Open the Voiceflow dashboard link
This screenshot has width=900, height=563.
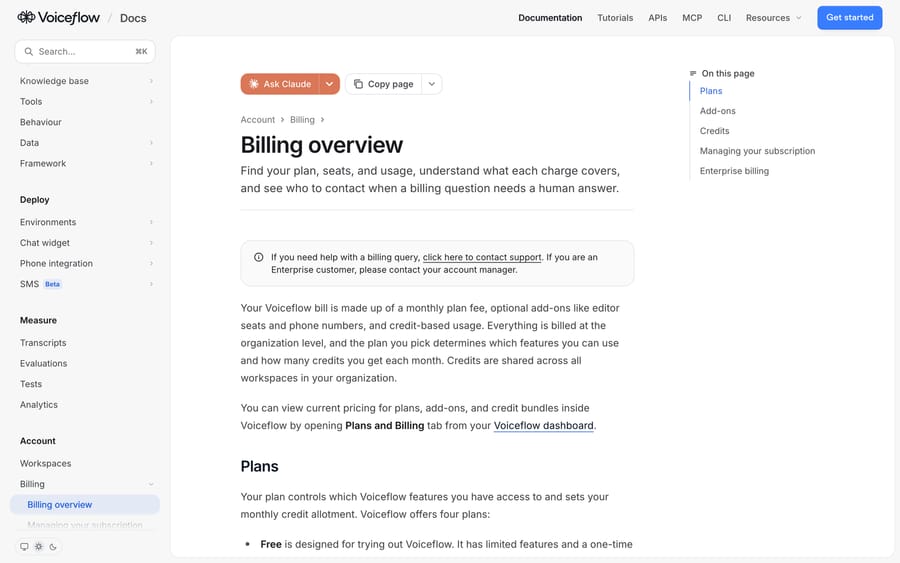point(544,425)
